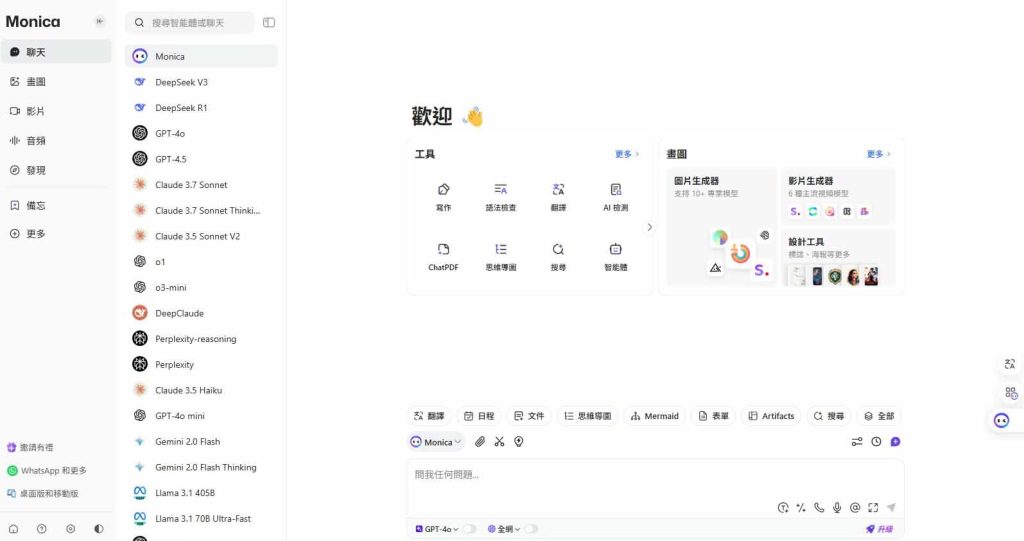Expand the input box to fullscreen
Viewport: 1024px width, 541px height.
pyautogui.click(x=873, y=507)
